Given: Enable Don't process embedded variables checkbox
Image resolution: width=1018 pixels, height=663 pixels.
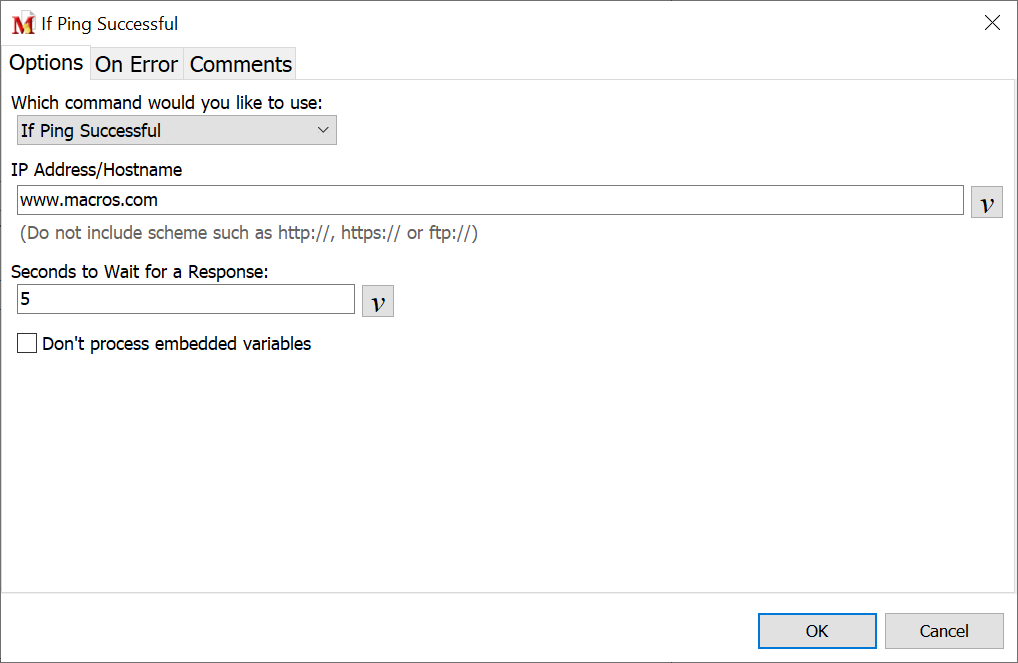Looking at the screenshot, I should pos(28,344).
